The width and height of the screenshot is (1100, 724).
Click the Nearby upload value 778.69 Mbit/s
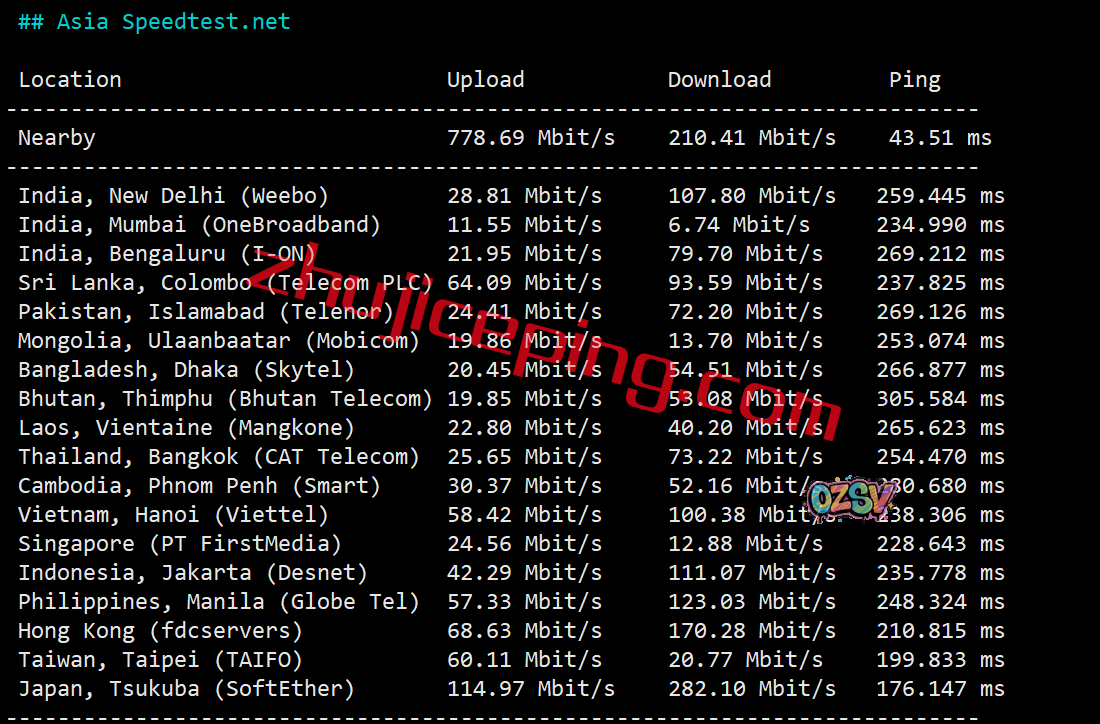tap(530, 138)
